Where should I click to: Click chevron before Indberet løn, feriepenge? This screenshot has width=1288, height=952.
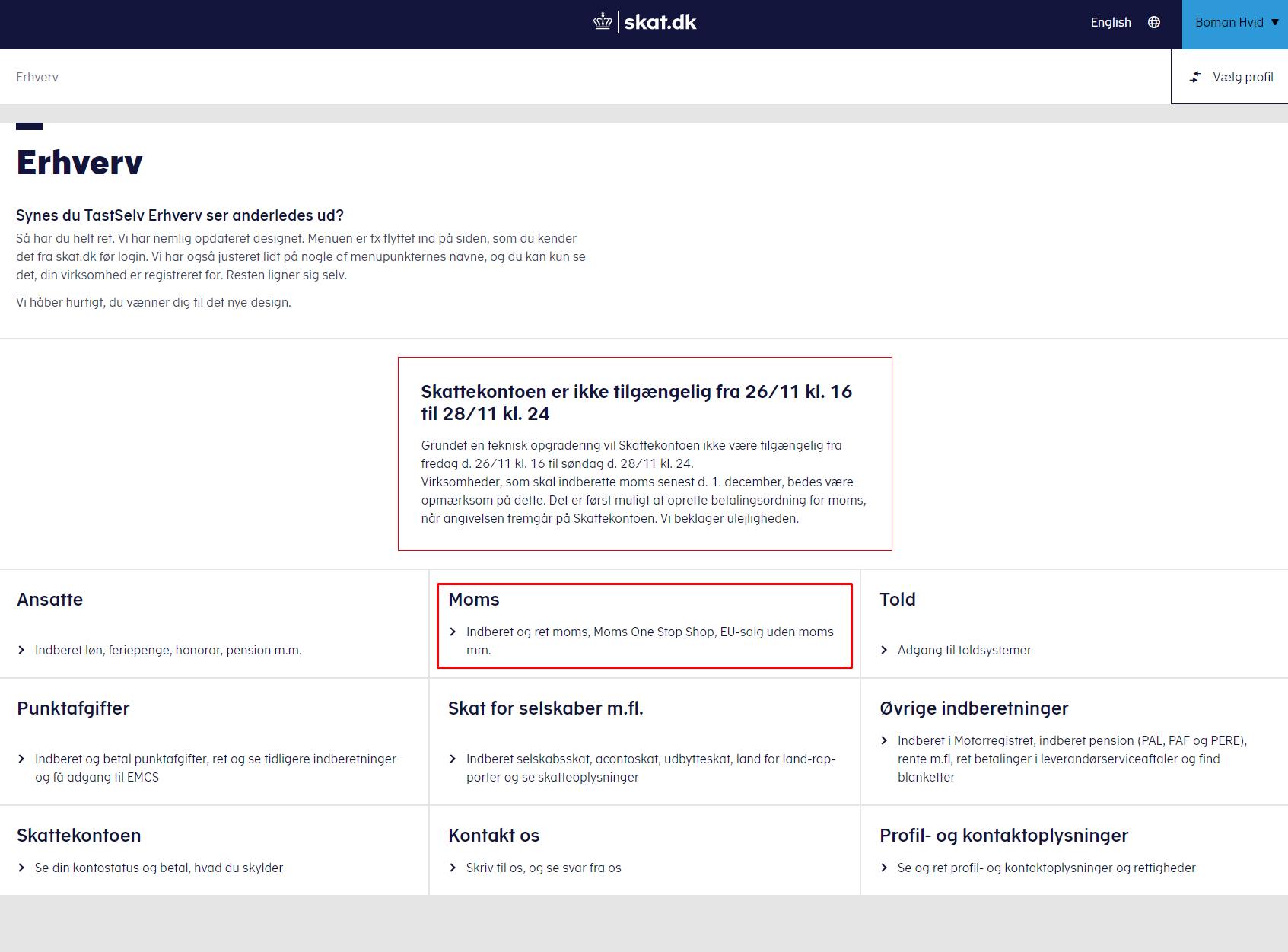[21, 650]
